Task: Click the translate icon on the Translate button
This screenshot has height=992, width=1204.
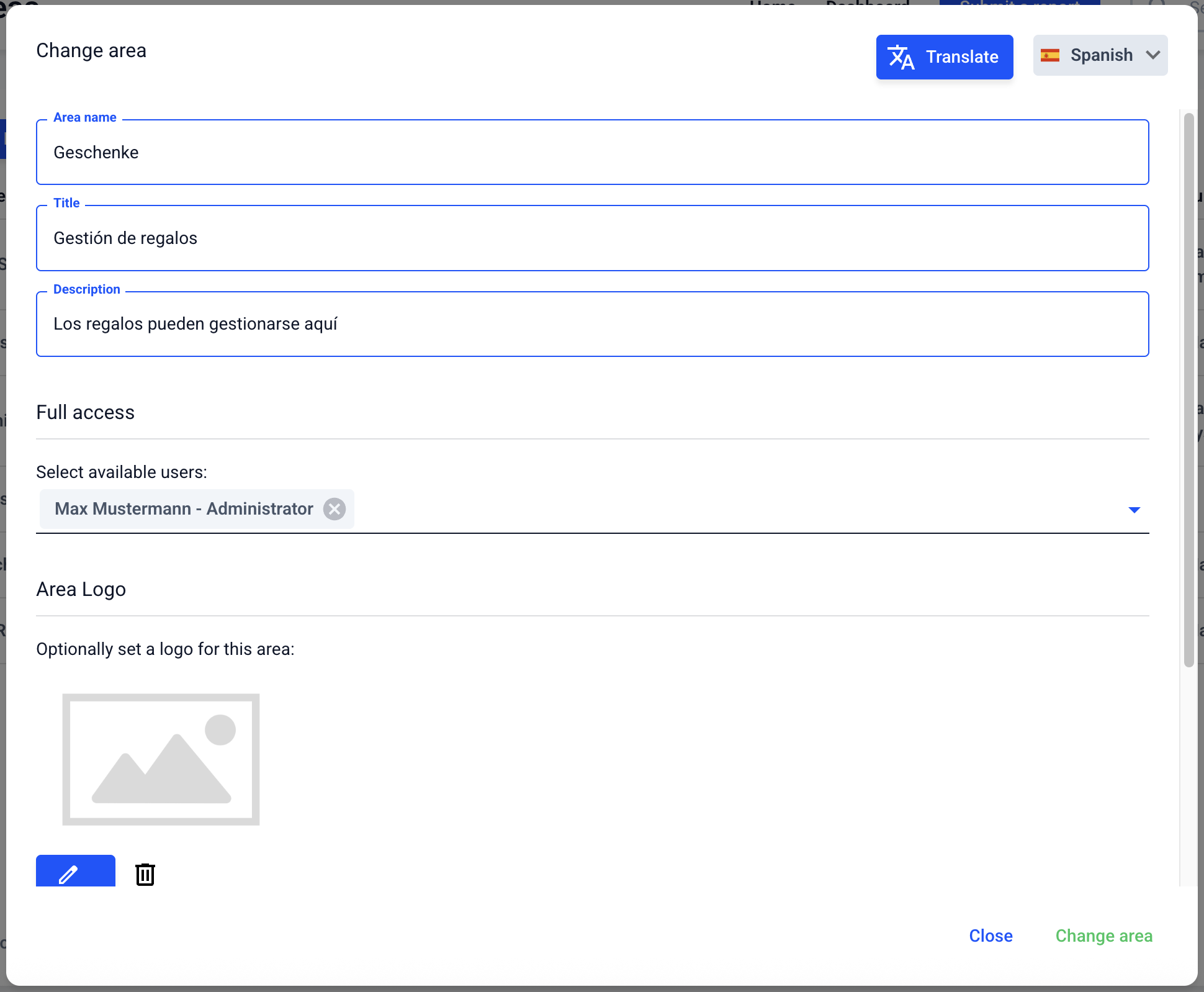Action: 901,57
